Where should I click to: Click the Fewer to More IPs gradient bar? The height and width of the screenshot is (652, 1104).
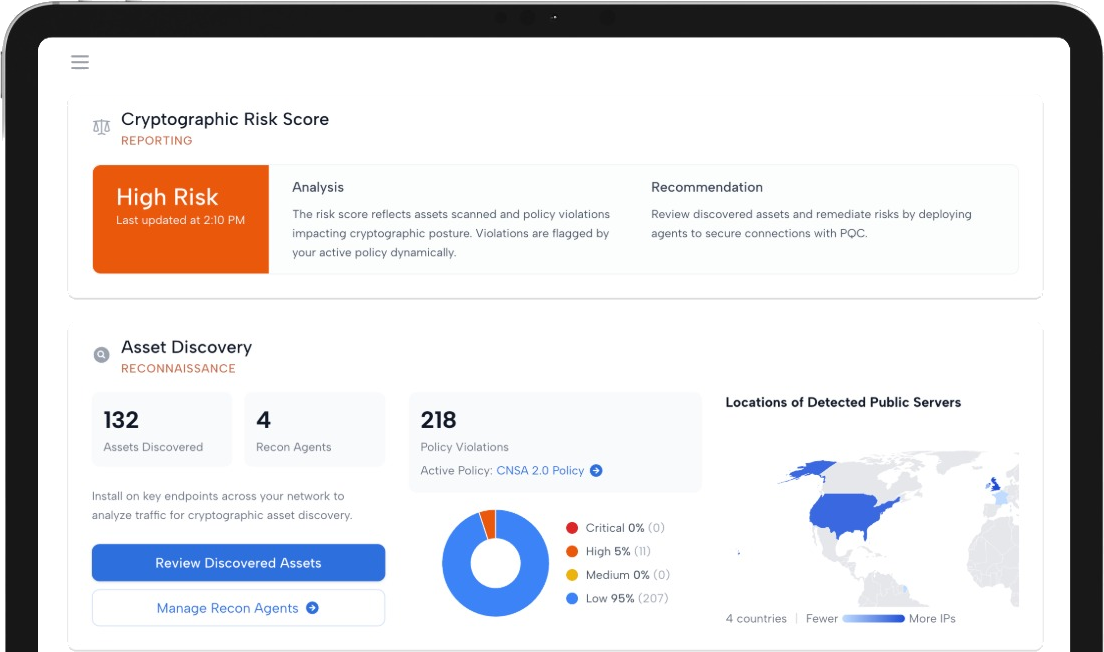[873, 619]
